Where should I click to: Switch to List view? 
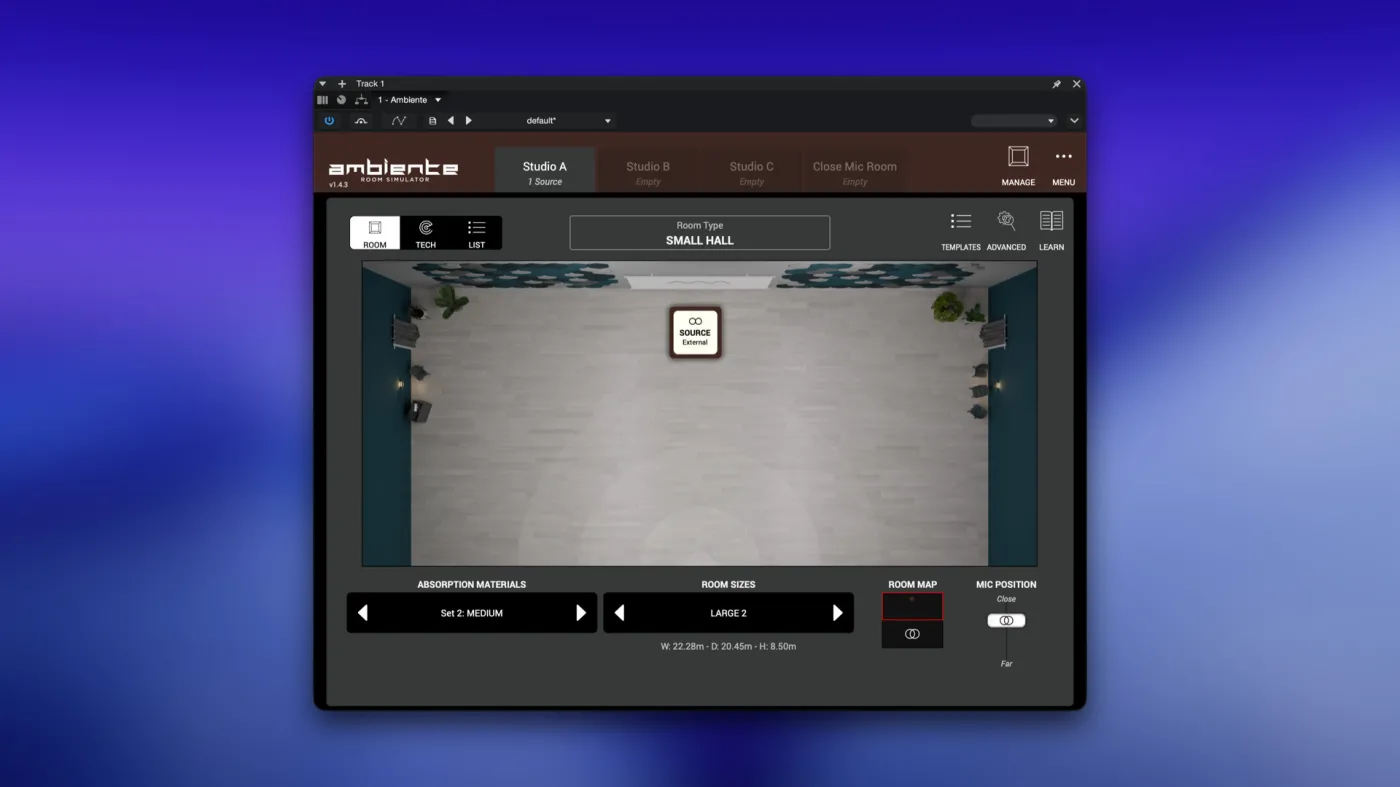pyautogui.click(x=477, y=233)
